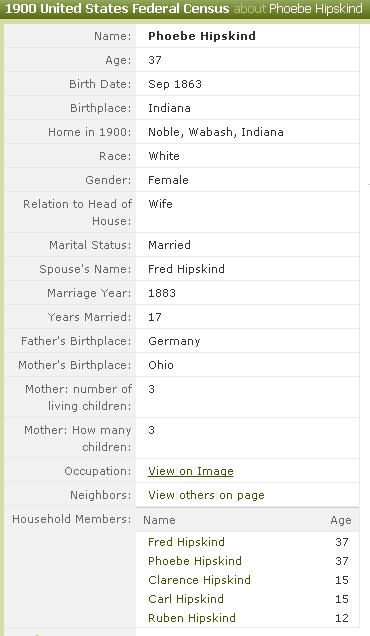
Task: Click the Name column header in household table
Action: (159, 520)
